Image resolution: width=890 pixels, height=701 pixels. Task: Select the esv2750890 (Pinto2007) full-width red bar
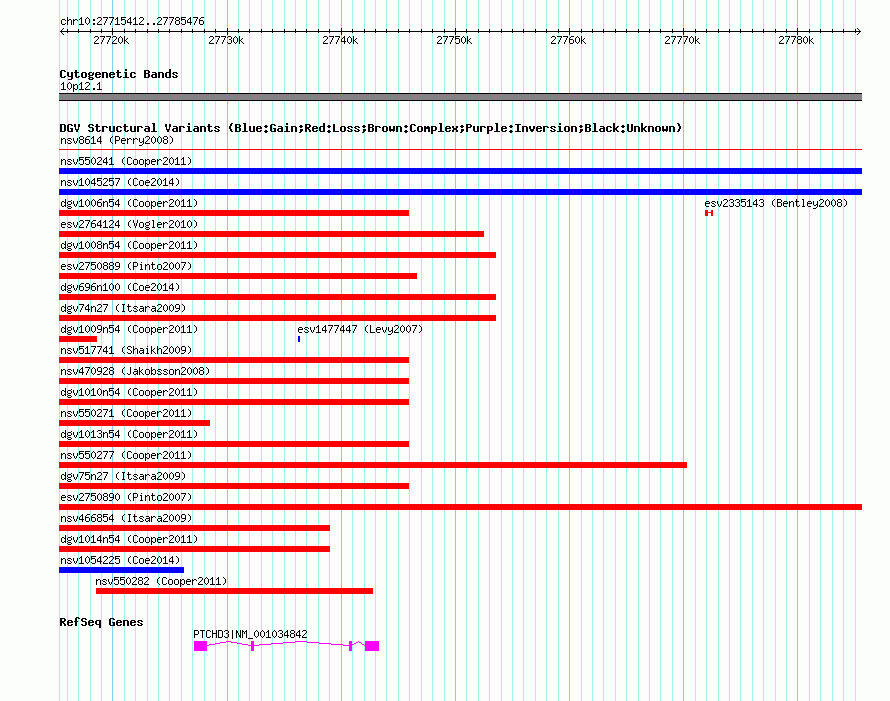click(460, 507)
